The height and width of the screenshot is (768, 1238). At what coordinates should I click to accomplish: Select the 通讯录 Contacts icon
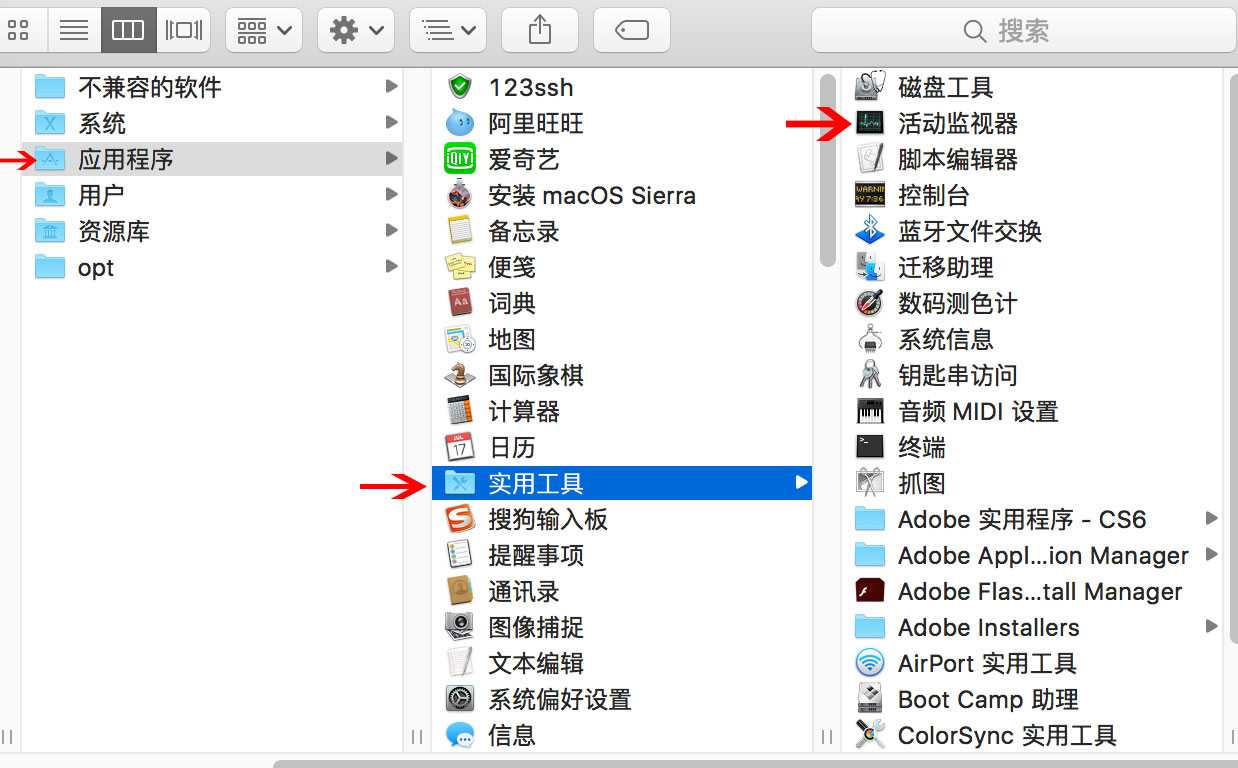pos(460,591)
